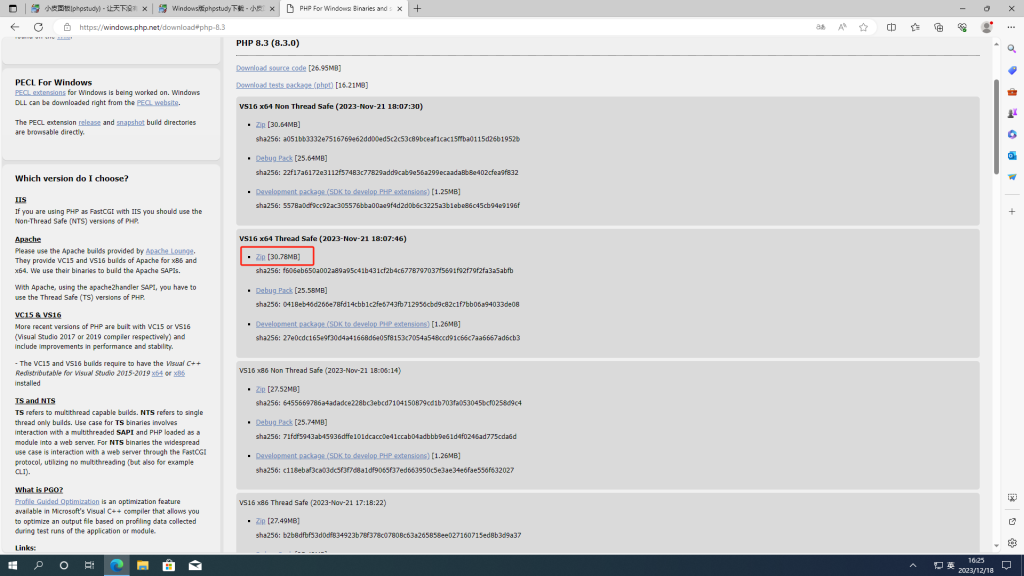Open Task View on taskbar
1024x576 pixels.
coord(89,566)
